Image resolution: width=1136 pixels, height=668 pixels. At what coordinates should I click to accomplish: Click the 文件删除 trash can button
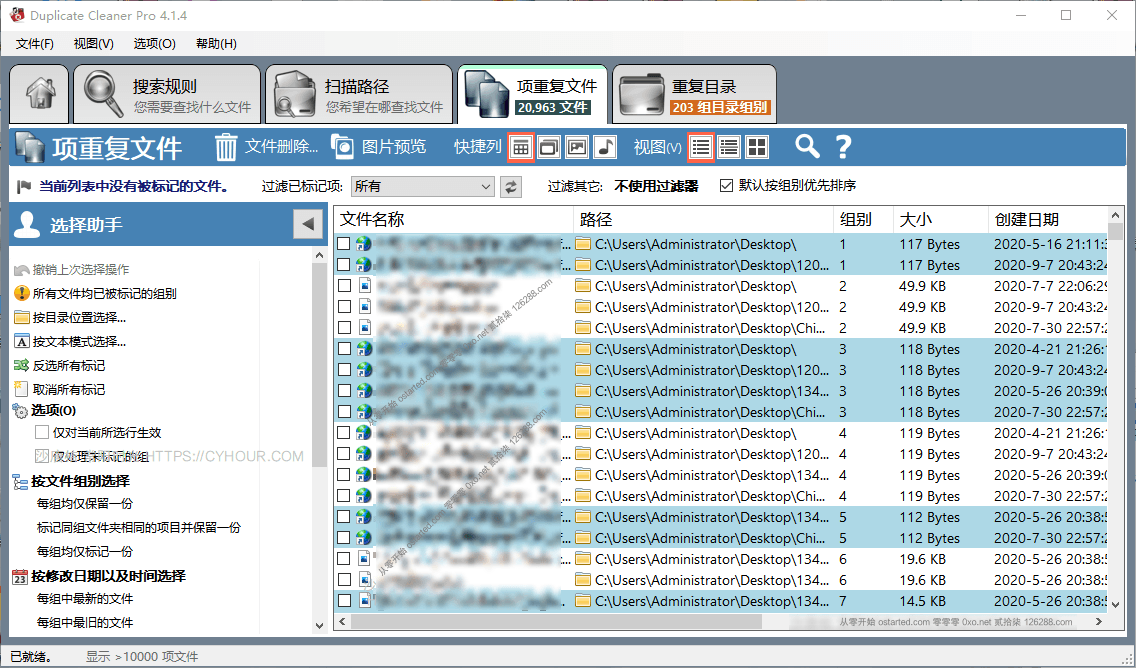point(266,147)
